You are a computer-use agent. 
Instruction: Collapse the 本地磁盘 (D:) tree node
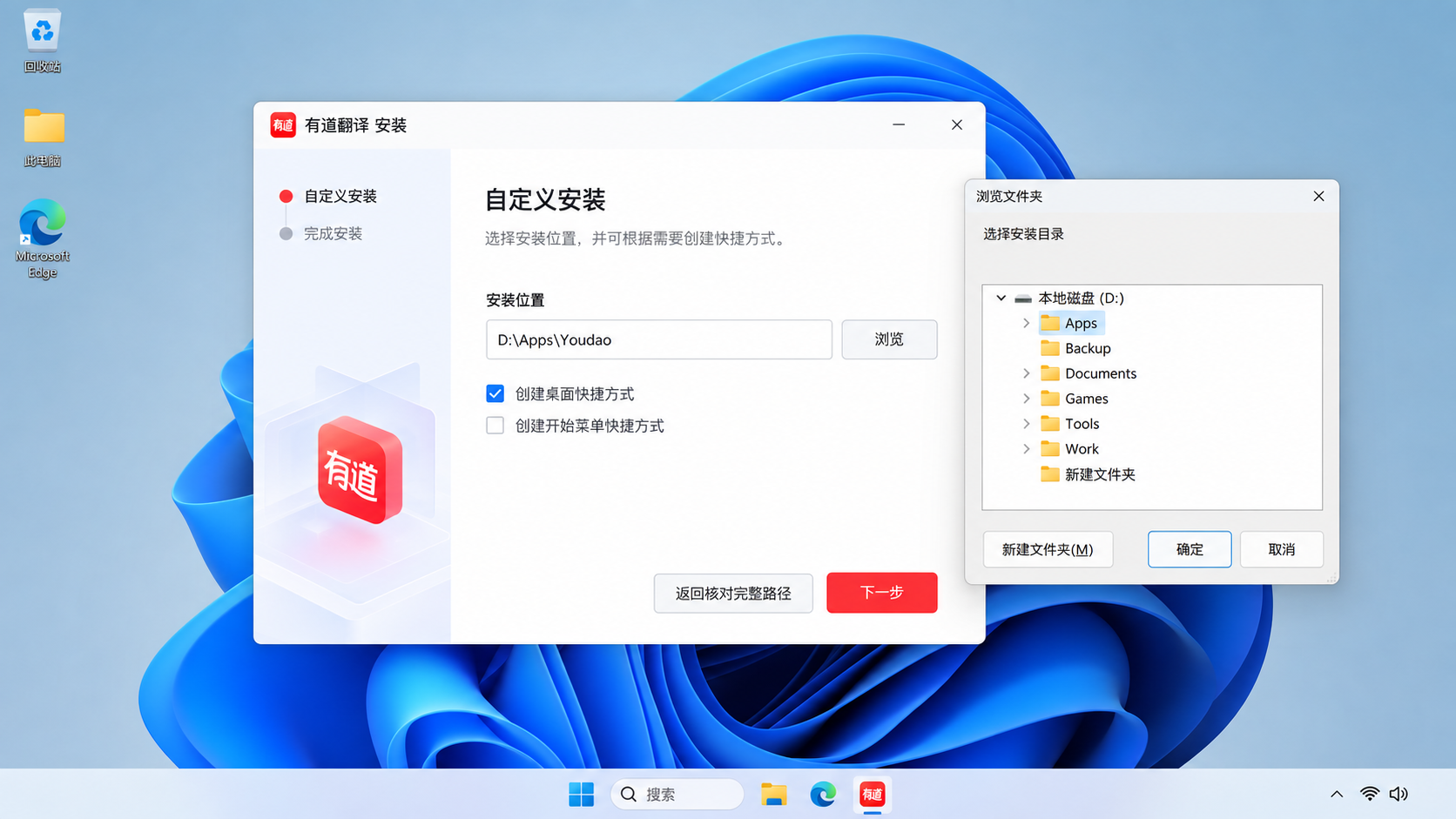(x=1001, y=299)
